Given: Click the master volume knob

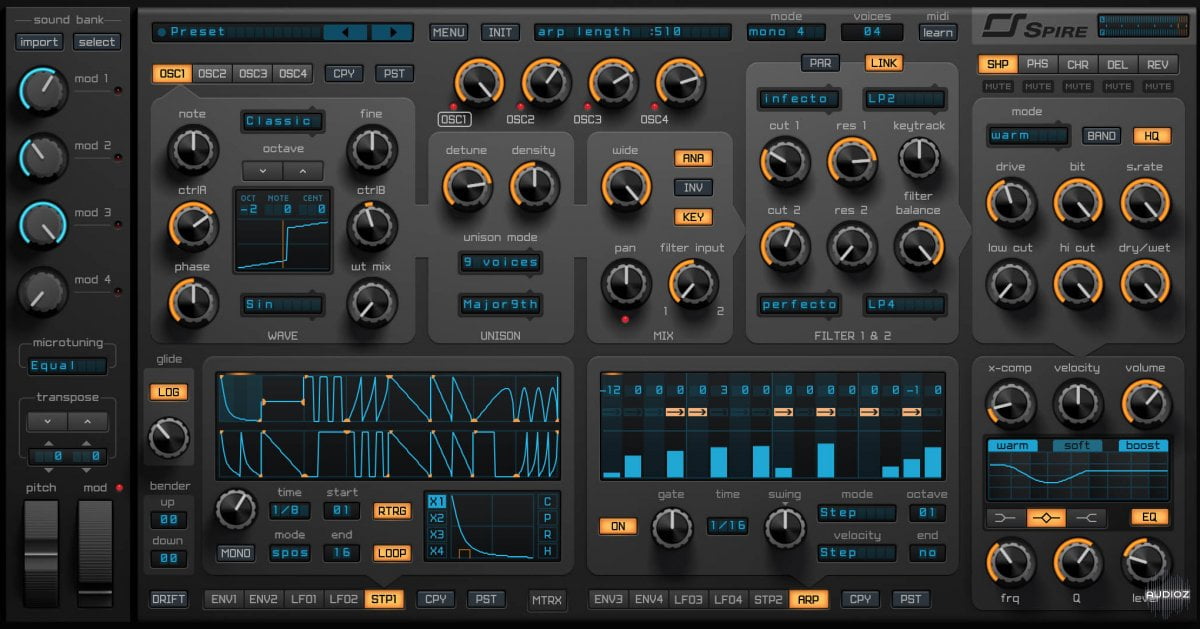Looking at the screenshot, I should point(1145,404).
